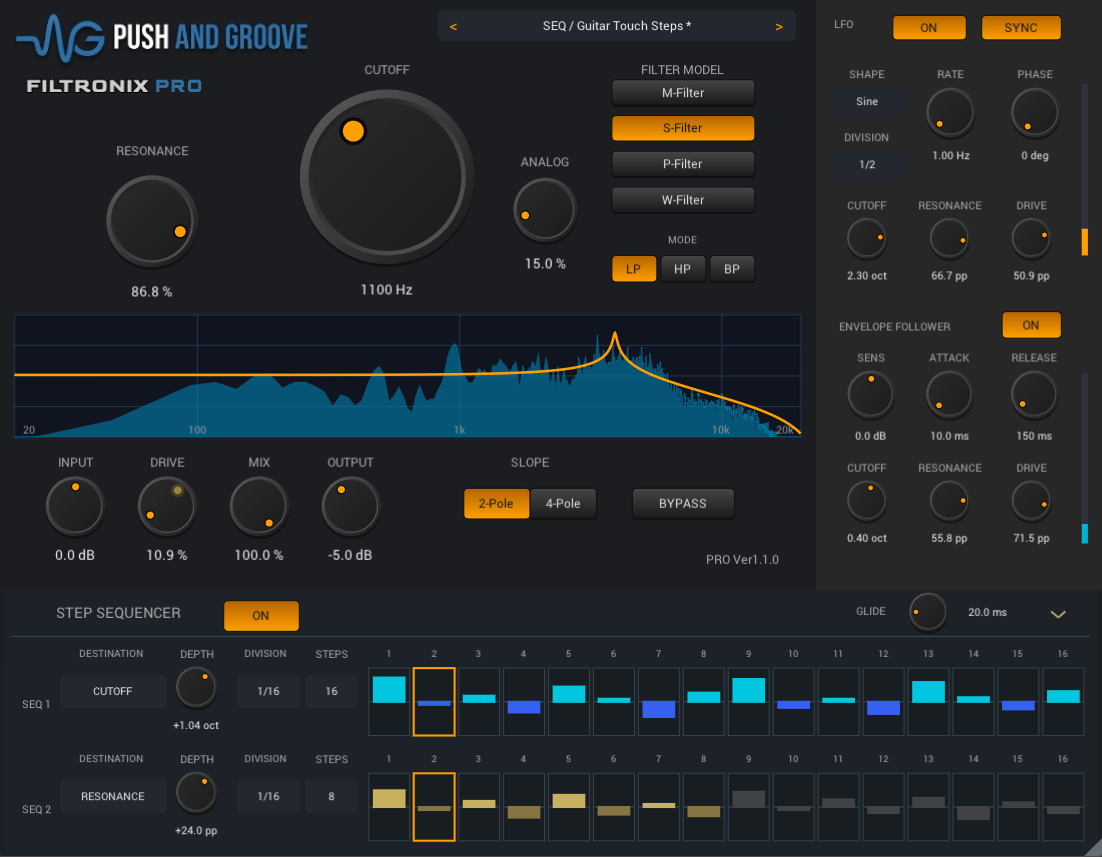Click SEQ 2 step 9 greyed bar
1102x857 pixels.
coord(748,799)
